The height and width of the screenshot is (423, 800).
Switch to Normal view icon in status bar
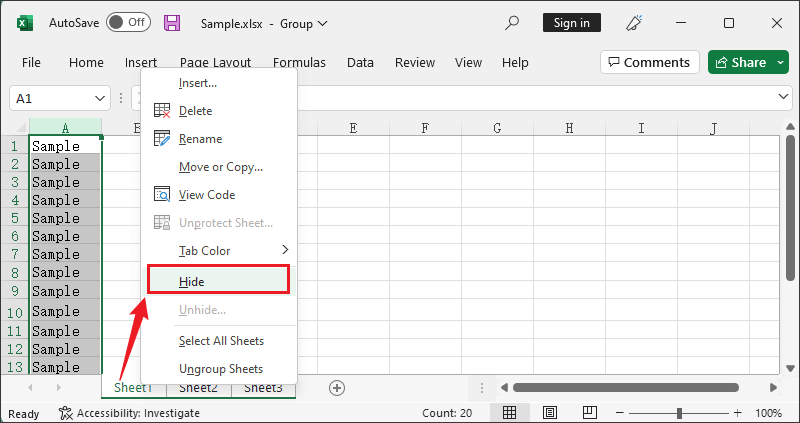[509, 412]
